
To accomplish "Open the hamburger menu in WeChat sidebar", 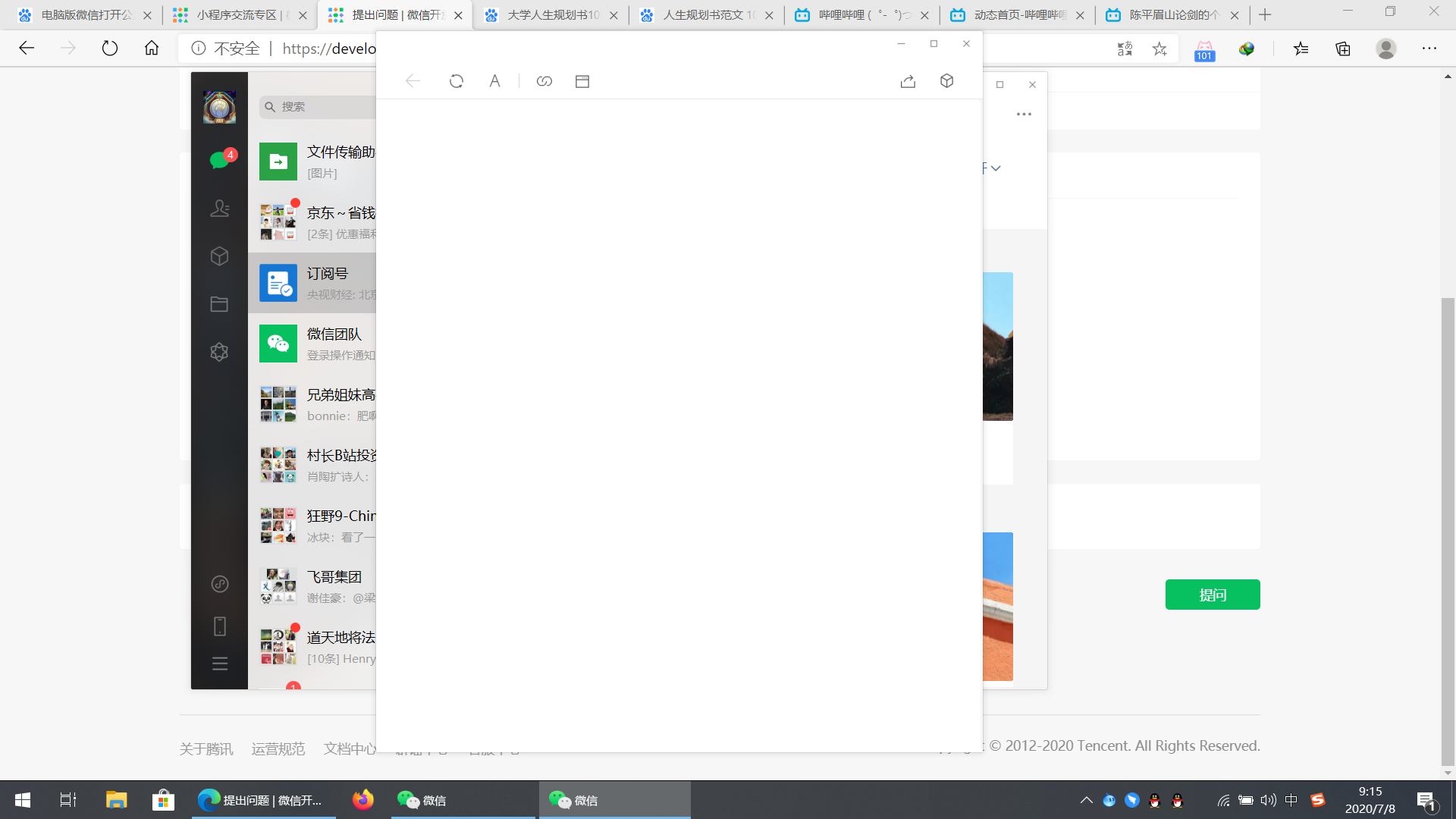I will tap(219, 664).
